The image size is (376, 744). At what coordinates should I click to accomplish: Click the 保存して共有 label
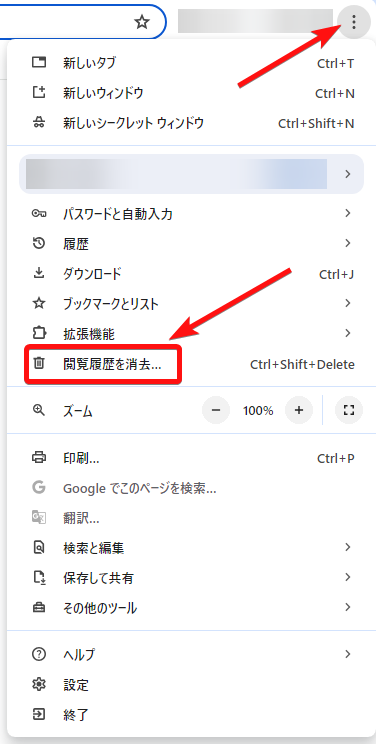[x=98, y=578]
